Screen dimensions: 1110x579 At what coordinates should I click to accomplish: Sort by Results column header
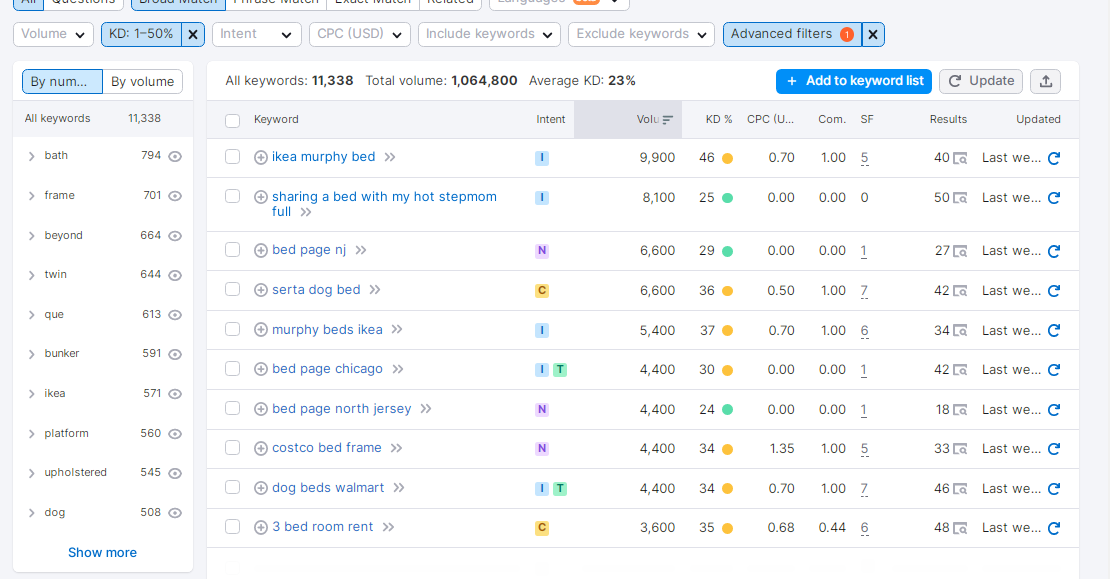(x=948, y=120)
